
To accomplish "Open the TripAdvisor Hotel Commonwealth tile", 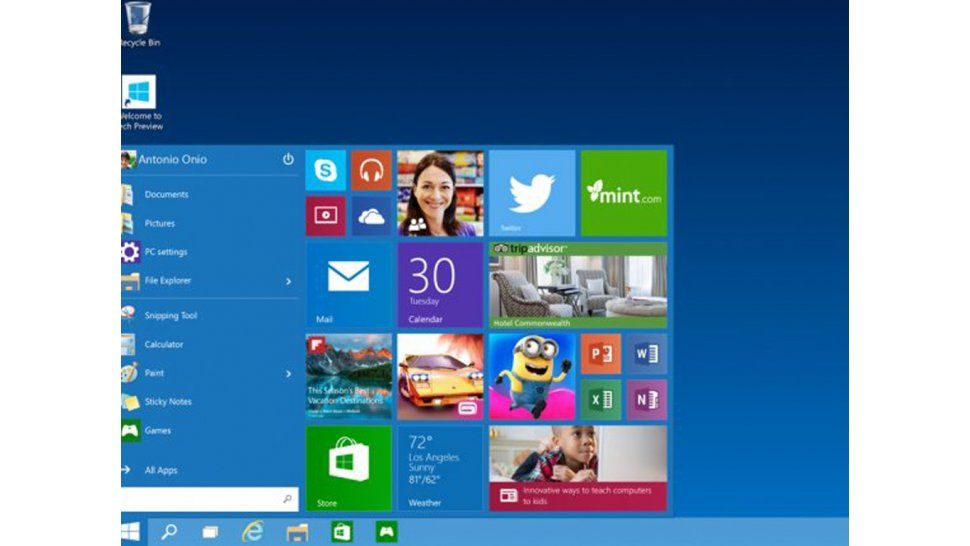I will click(x=578, y=285).
